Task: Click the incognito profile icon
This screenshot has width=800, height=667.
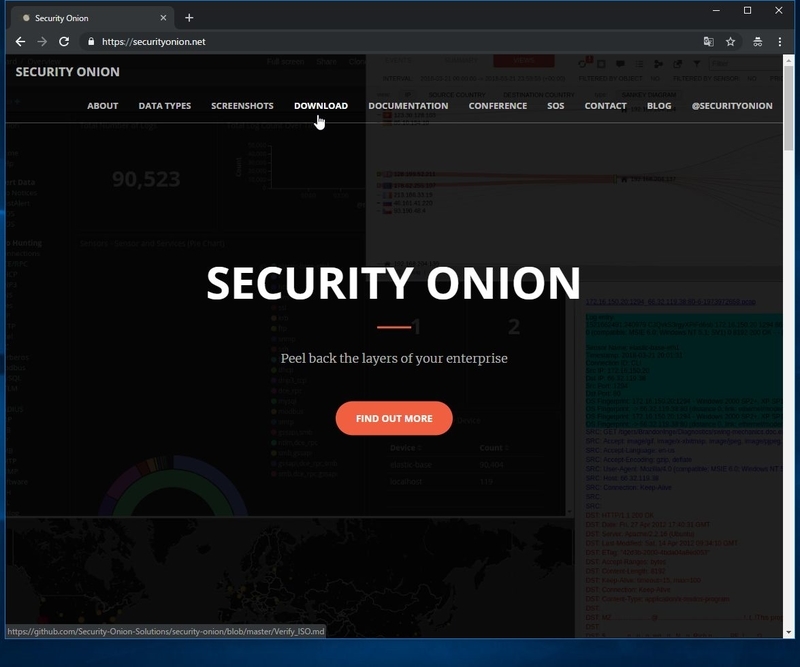Action: (x=758, y=42)
